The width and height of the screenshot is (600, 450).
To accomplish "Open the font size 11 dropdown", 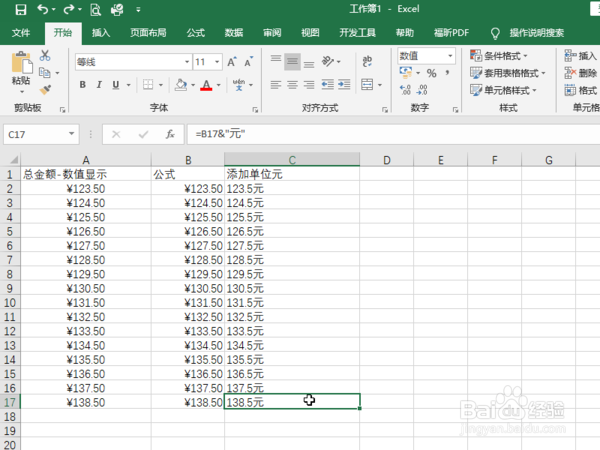I will click(217, 62).
